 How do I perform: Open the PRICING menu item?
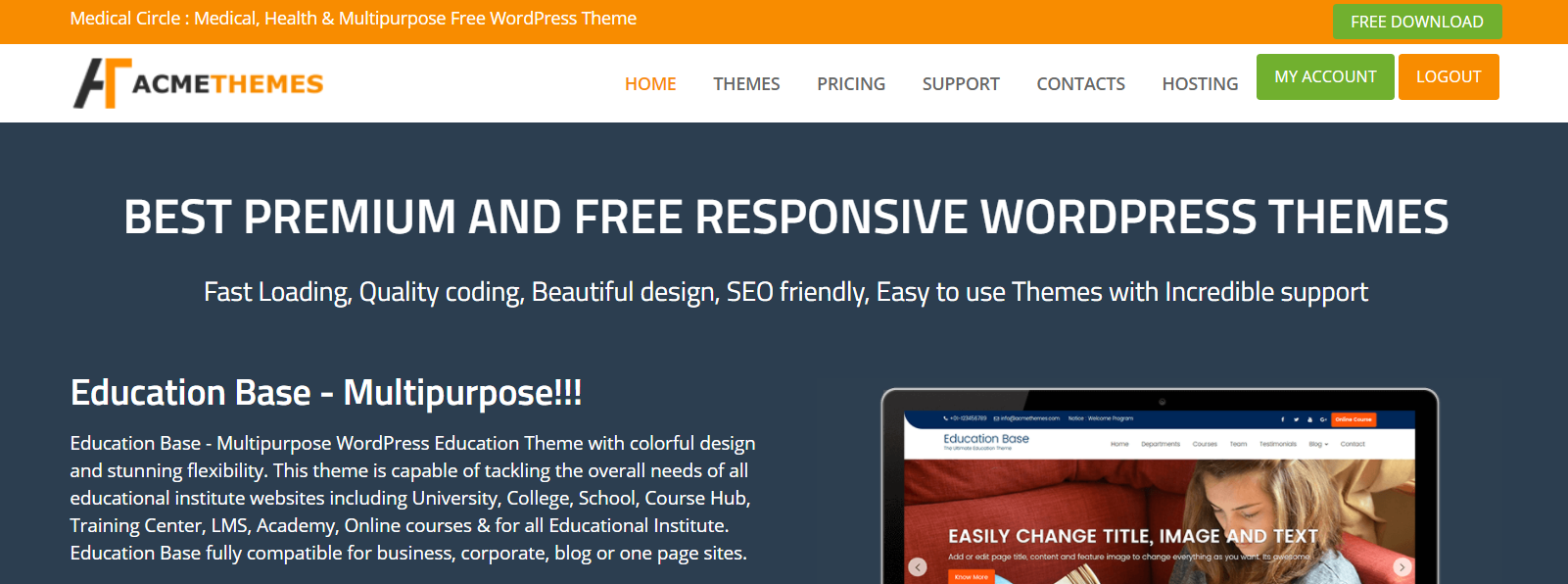pyautogui.click(x=851, y=84)
